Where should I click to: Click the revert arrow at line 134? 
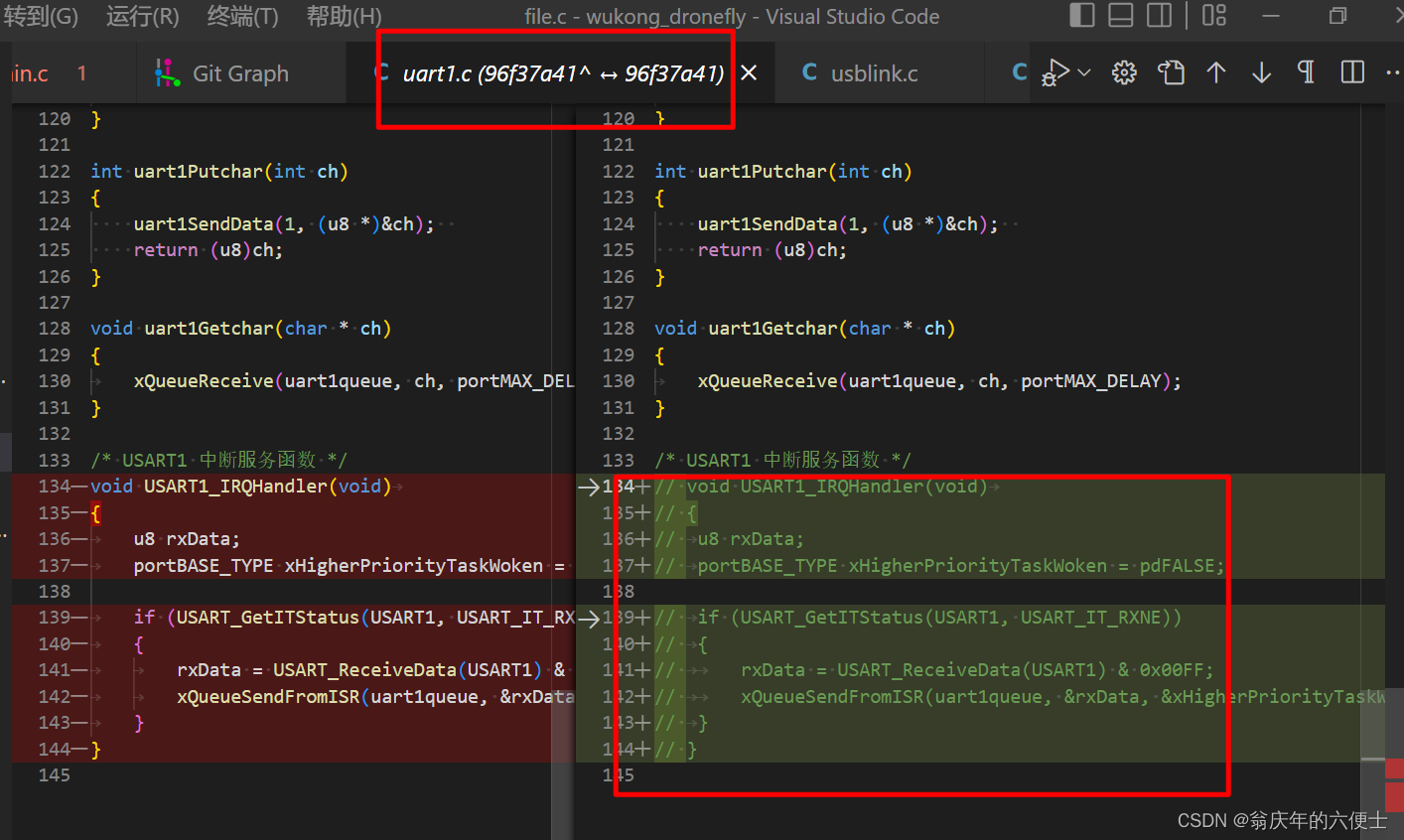(x=588, y=487)
